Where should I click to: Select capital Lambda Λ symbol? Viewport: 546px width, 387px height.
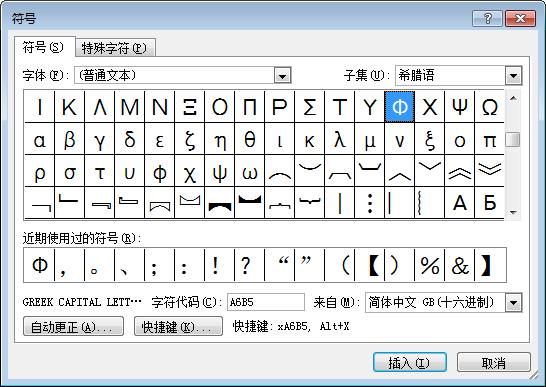click(x=100, y=107)
